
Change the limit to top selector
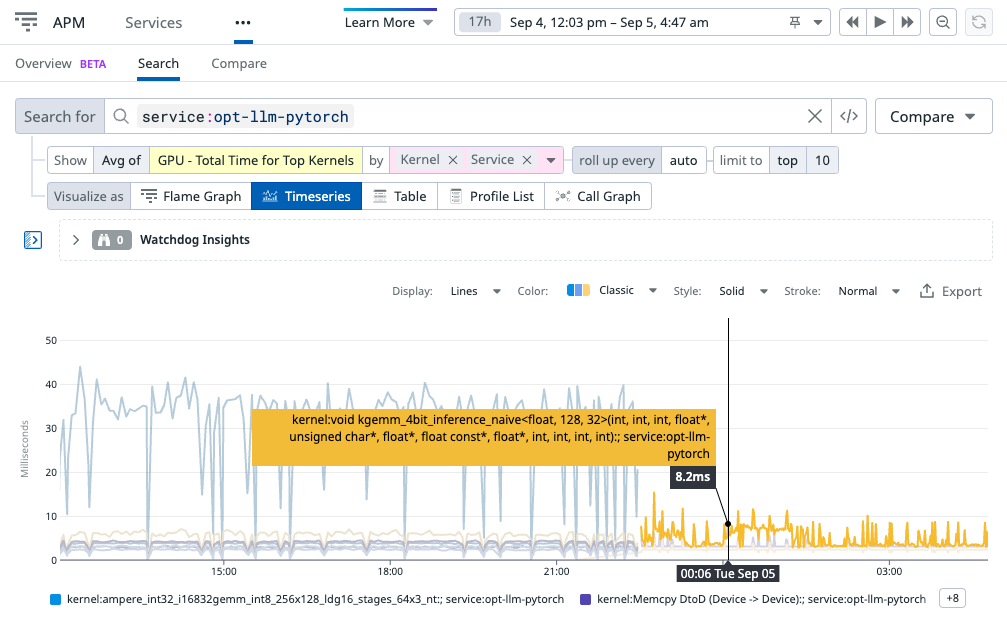(x=787, y=160)
